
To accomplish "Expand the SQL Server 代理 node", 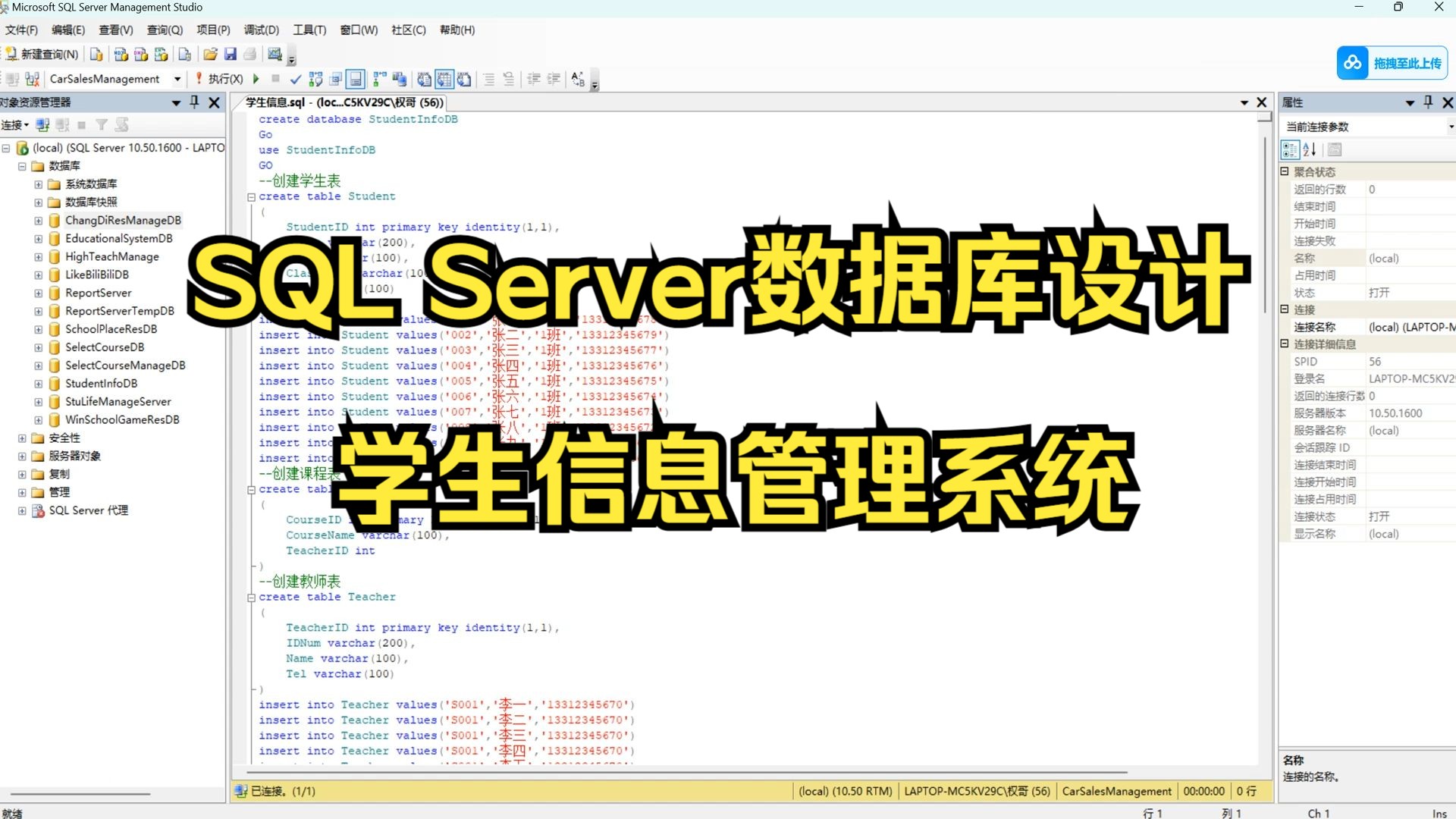I will tap(22, 511).
